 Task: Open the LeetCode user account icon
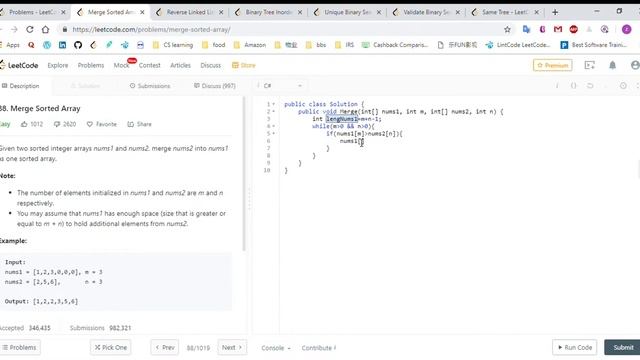[x=635, y=65]
